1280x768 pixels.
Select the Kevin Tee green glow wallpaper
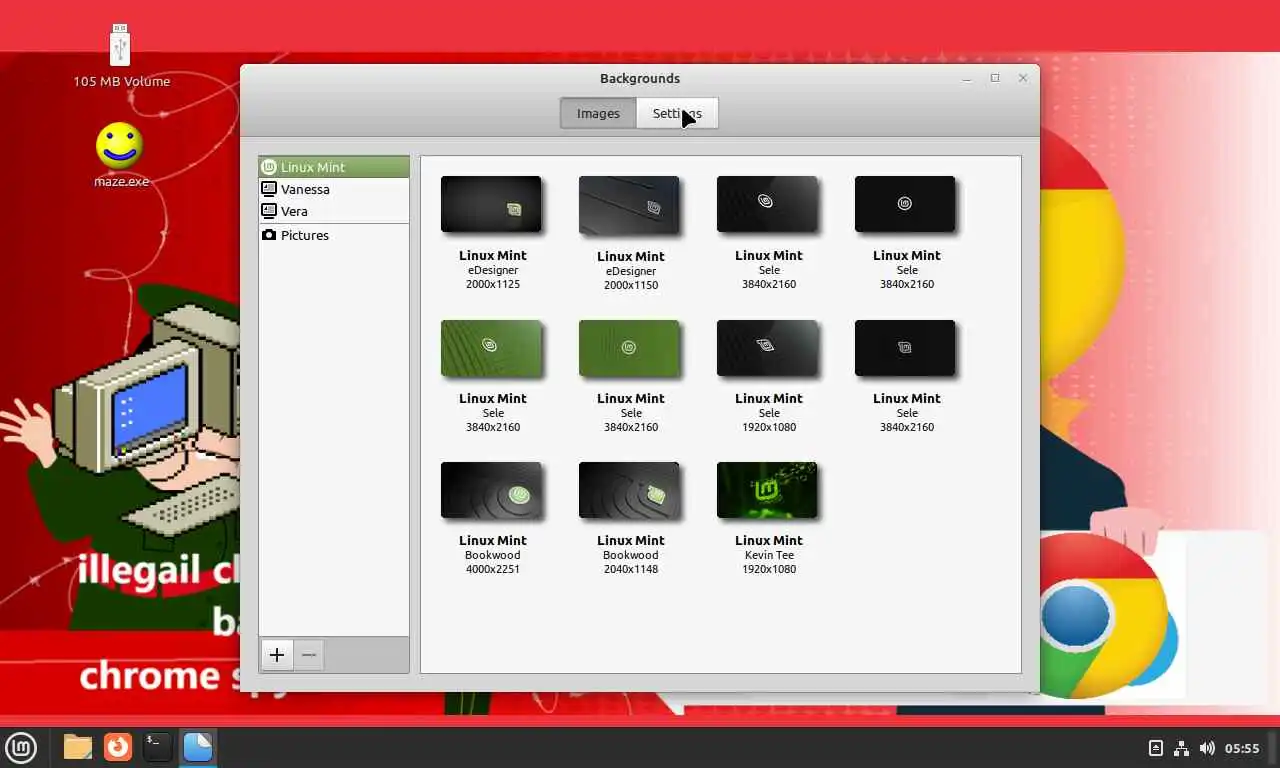tap(767, 490)
